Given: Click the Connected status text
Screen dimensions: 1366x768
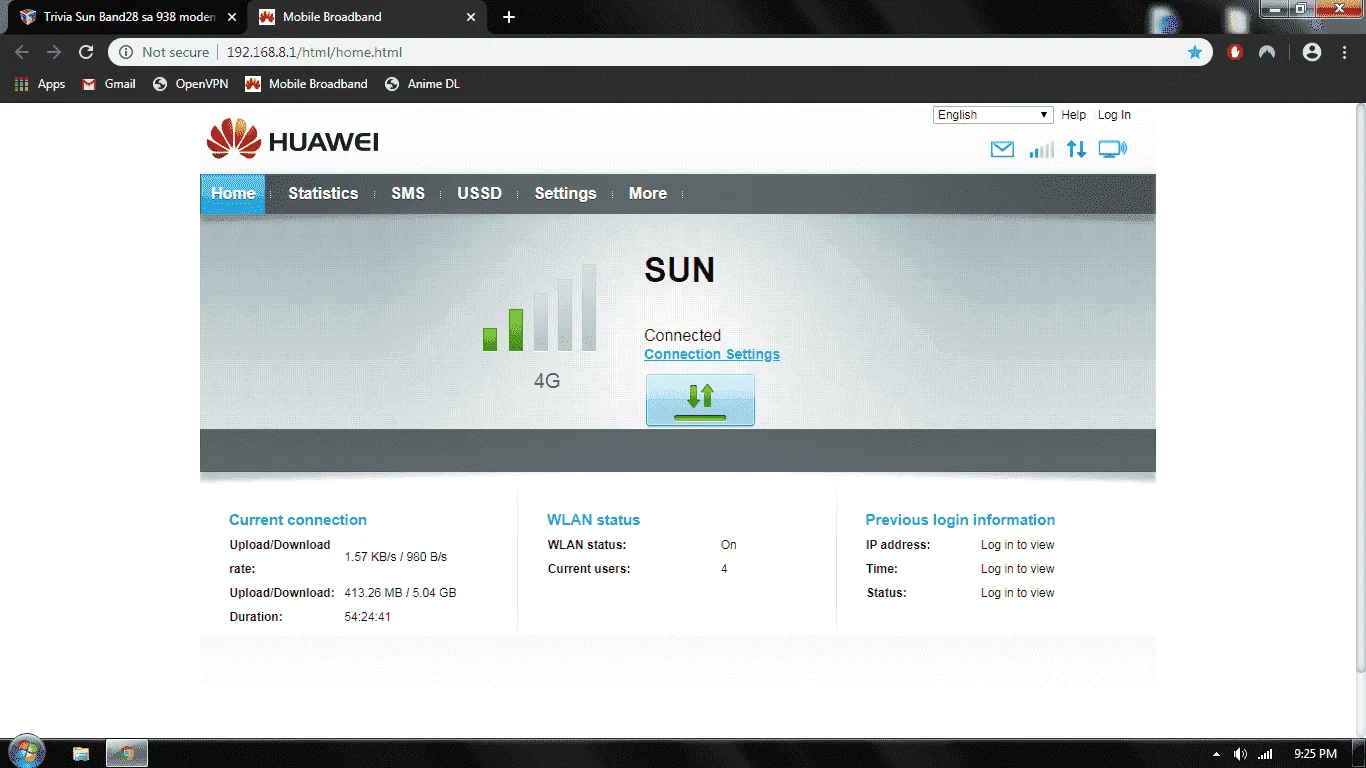Looking at the screenshot, I should pyautogui.click(x=682, y=336).
